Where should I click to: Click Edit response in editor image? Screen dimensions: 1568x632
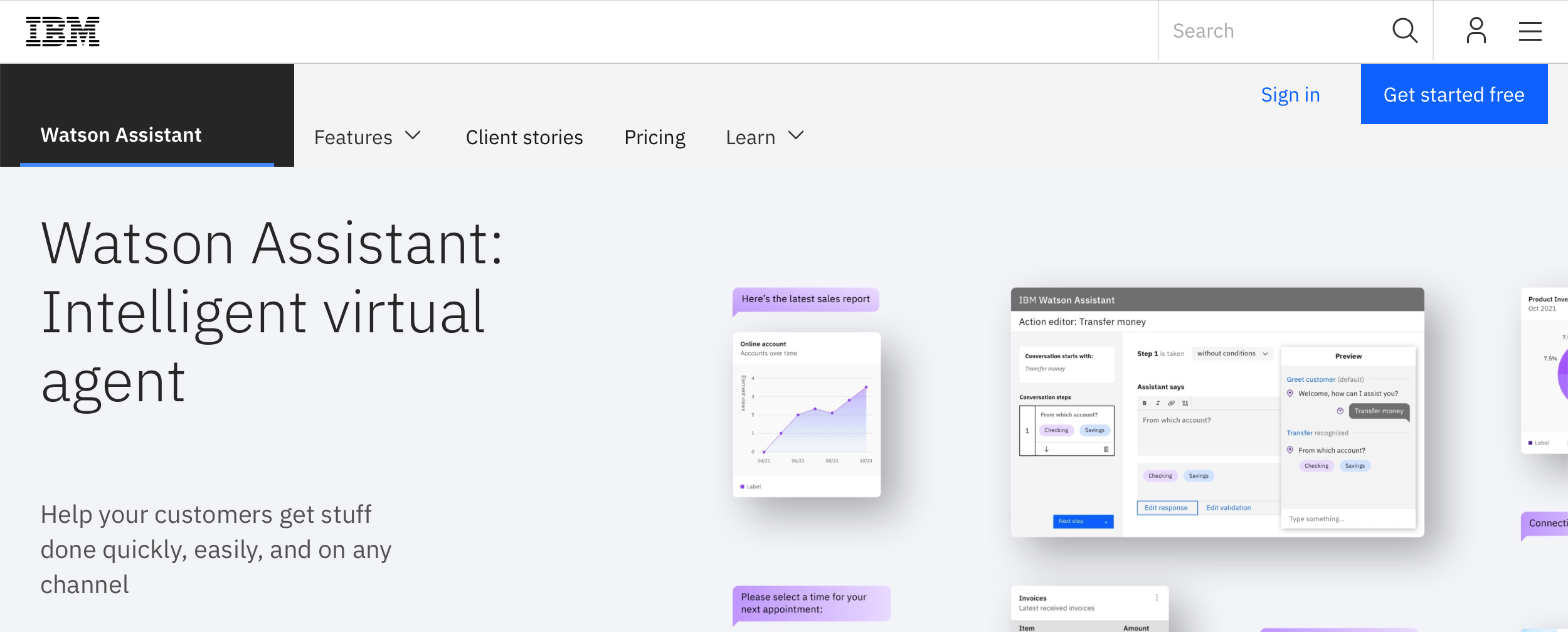pyautogui.click(x=1167, y=508)
